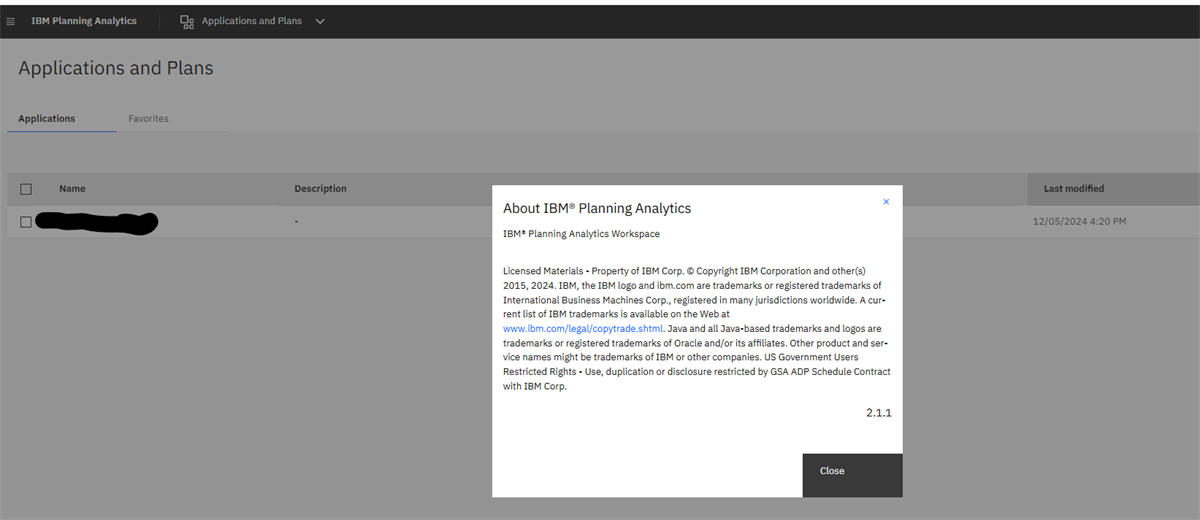Image resolution: width=1200 pixels, height=520 pixels.
Task: Click the Description column header
Action: (320, 188)
